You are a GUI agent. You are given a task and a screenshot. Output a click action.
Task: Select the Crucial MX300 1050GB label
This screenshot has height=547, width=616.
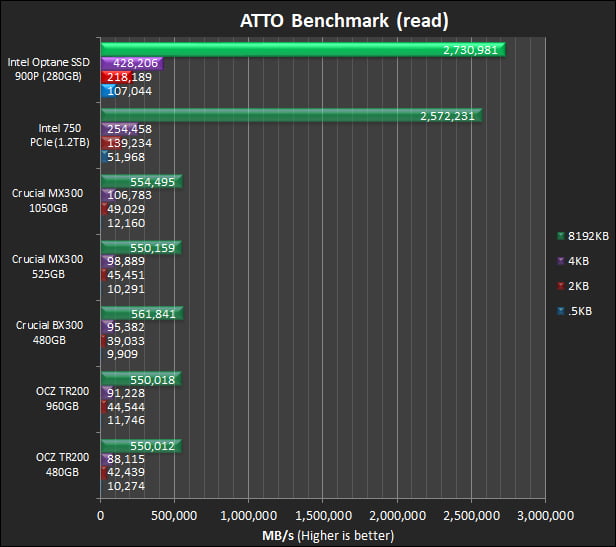click(48, 201)
